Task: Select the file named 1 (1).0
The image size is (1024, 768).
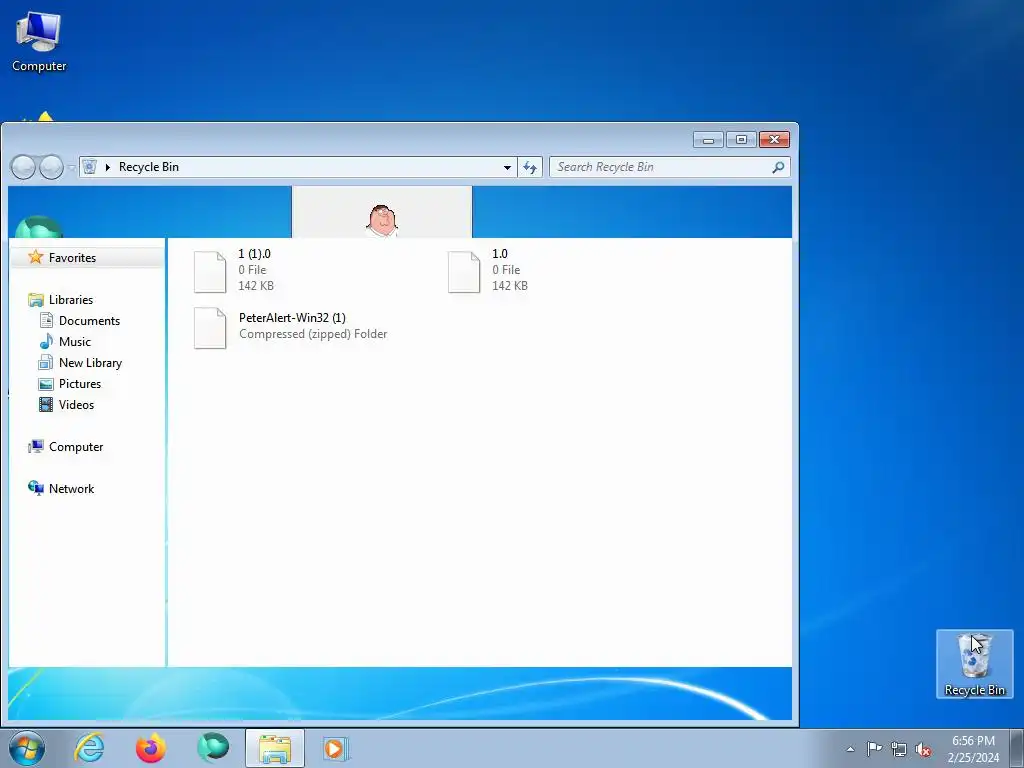Action: point(255,253)
